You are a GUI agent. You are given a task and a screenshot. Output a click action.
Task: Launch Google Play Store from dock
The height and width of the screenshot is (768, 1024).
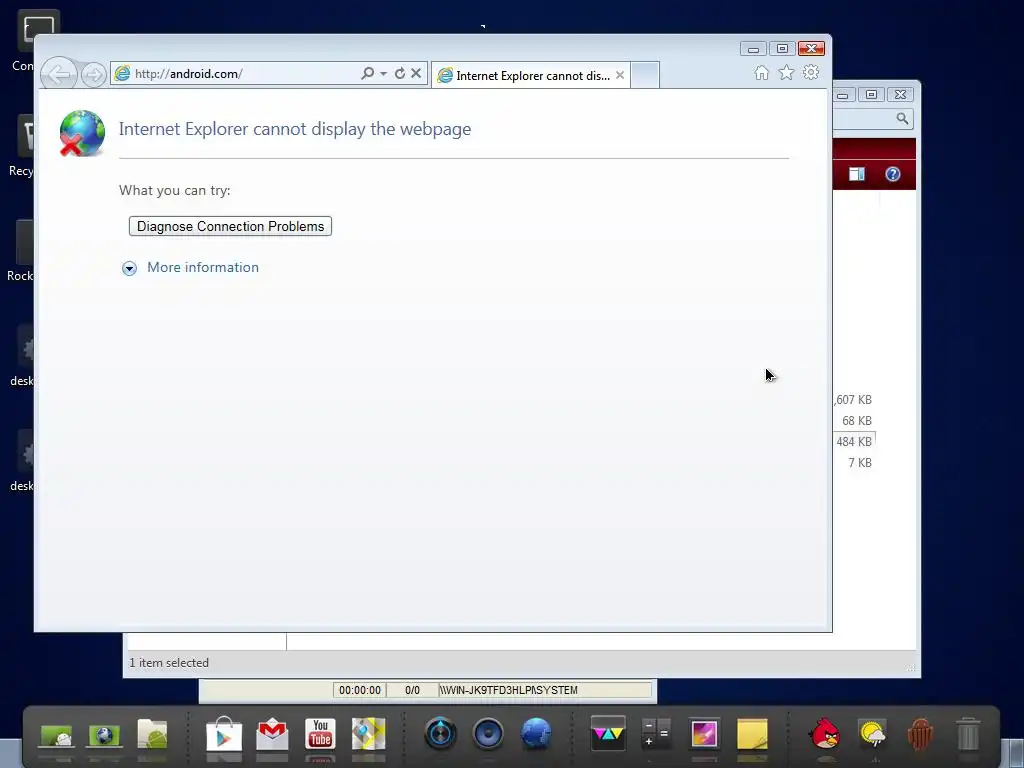click(224, 734)
